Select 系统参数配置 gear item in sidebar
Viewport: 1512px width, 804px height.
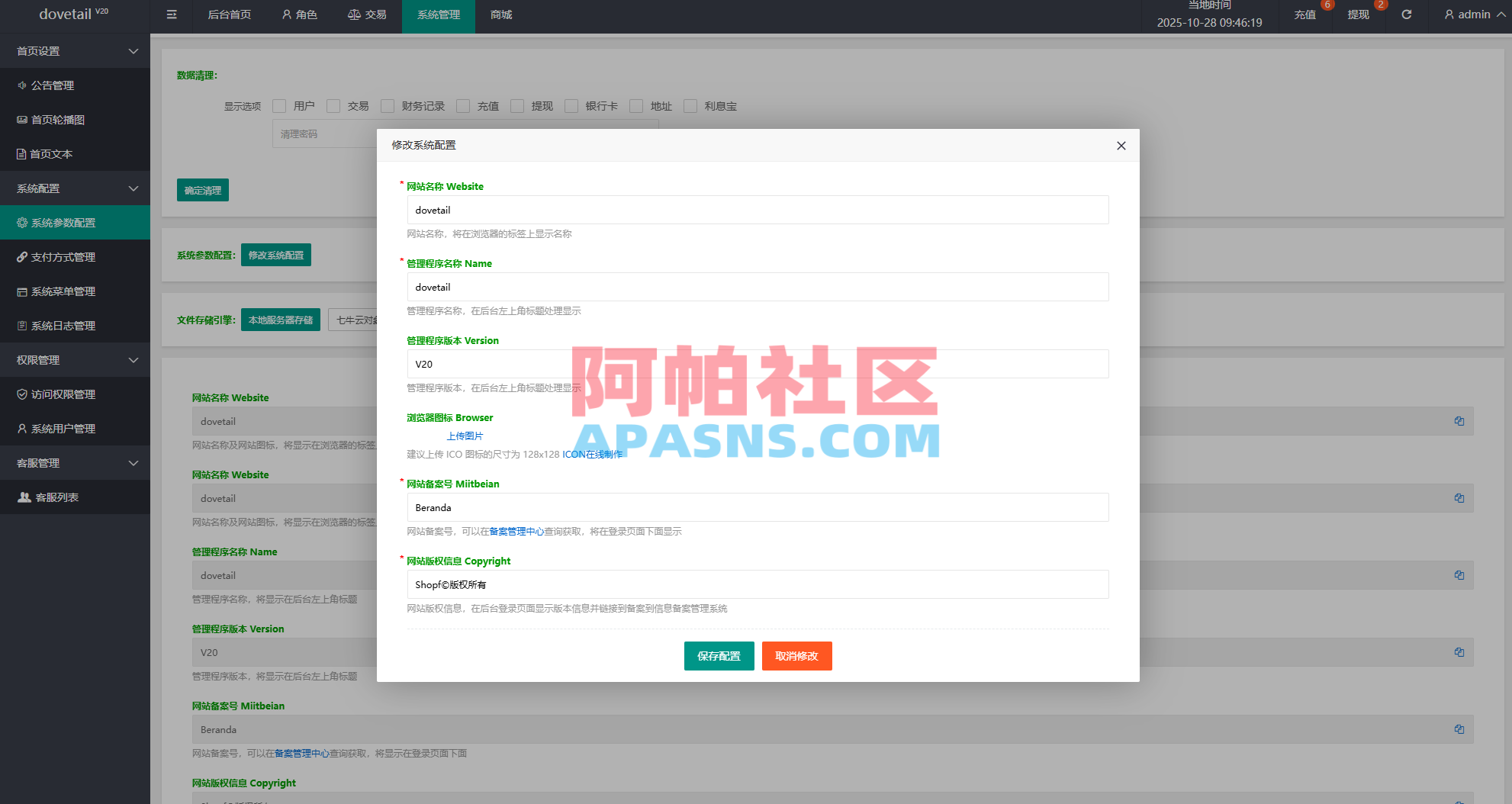[x=75, y=223]
